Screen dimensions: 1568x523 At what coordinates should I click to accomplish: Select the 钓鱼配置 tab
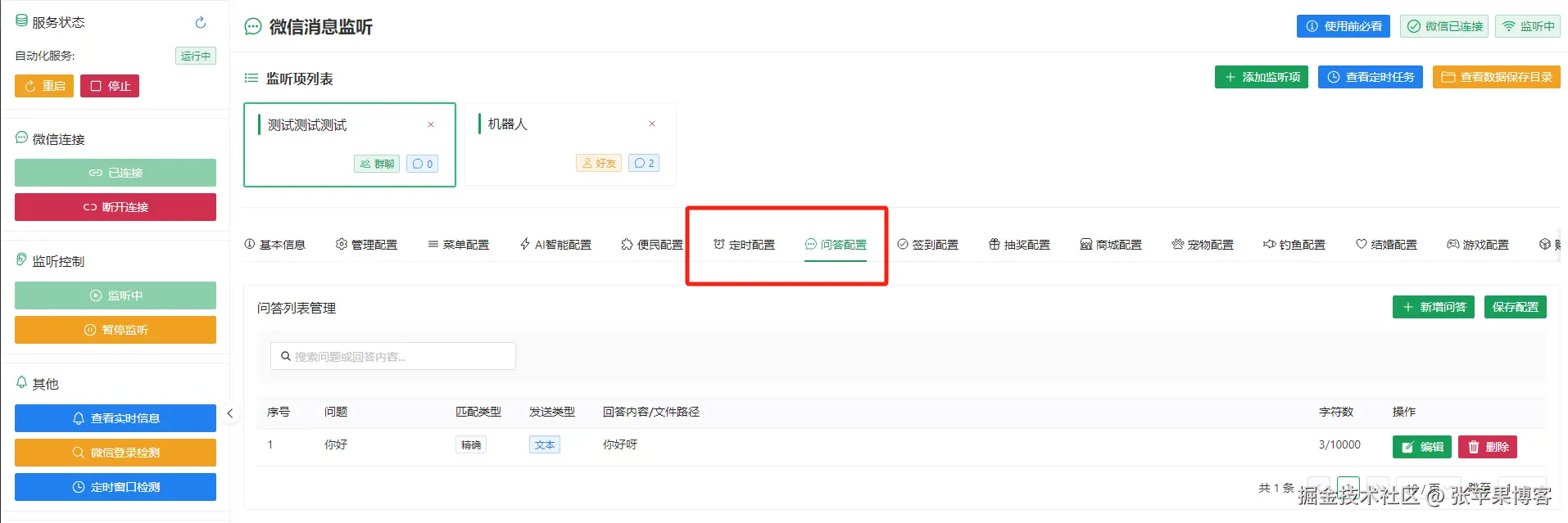point(1294,245)
